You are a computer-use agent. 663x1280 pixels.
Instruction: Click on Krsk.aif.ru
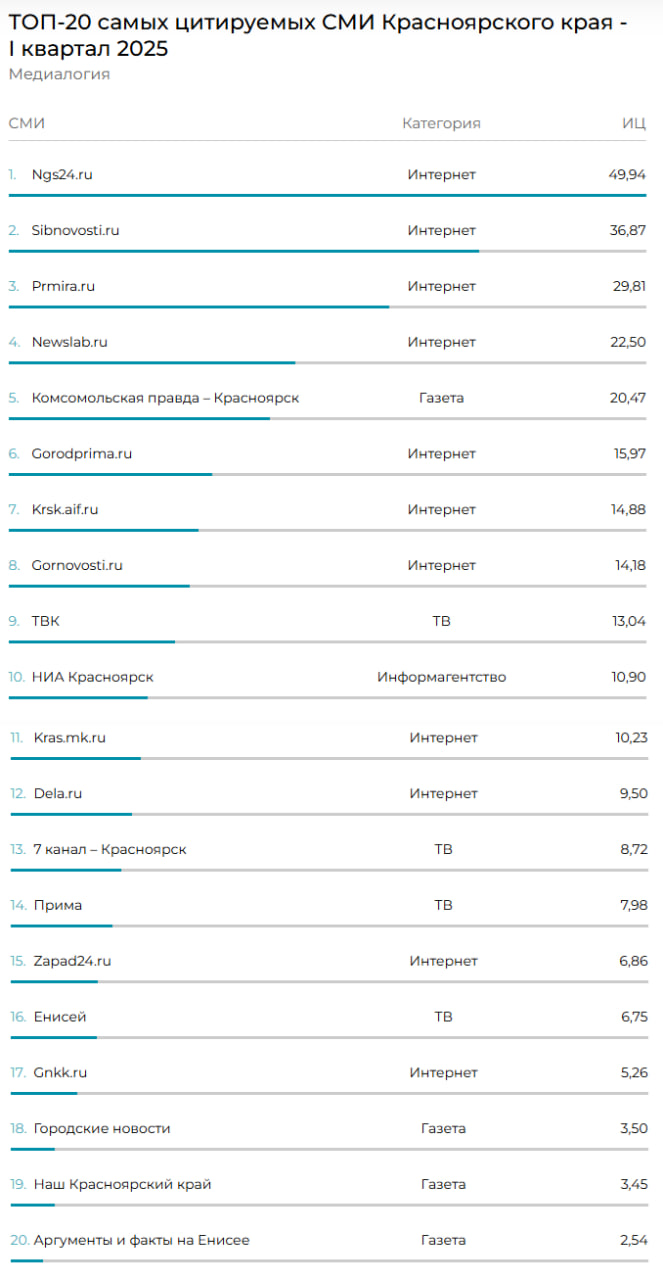tap(65, 510)
